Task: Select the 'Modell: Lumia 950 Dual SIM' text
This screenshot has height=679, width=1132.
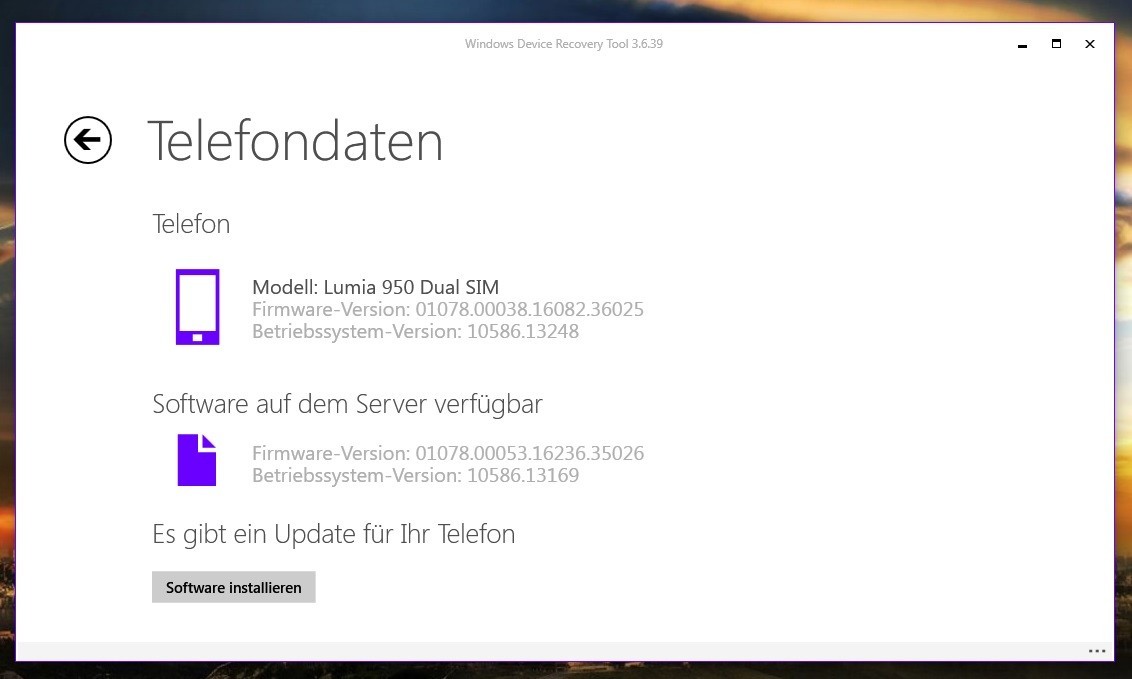Action: (375, 287)
